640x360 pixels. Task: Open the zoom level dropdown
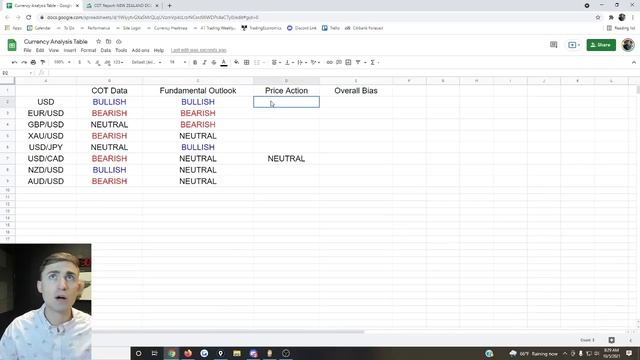point(62,62)
